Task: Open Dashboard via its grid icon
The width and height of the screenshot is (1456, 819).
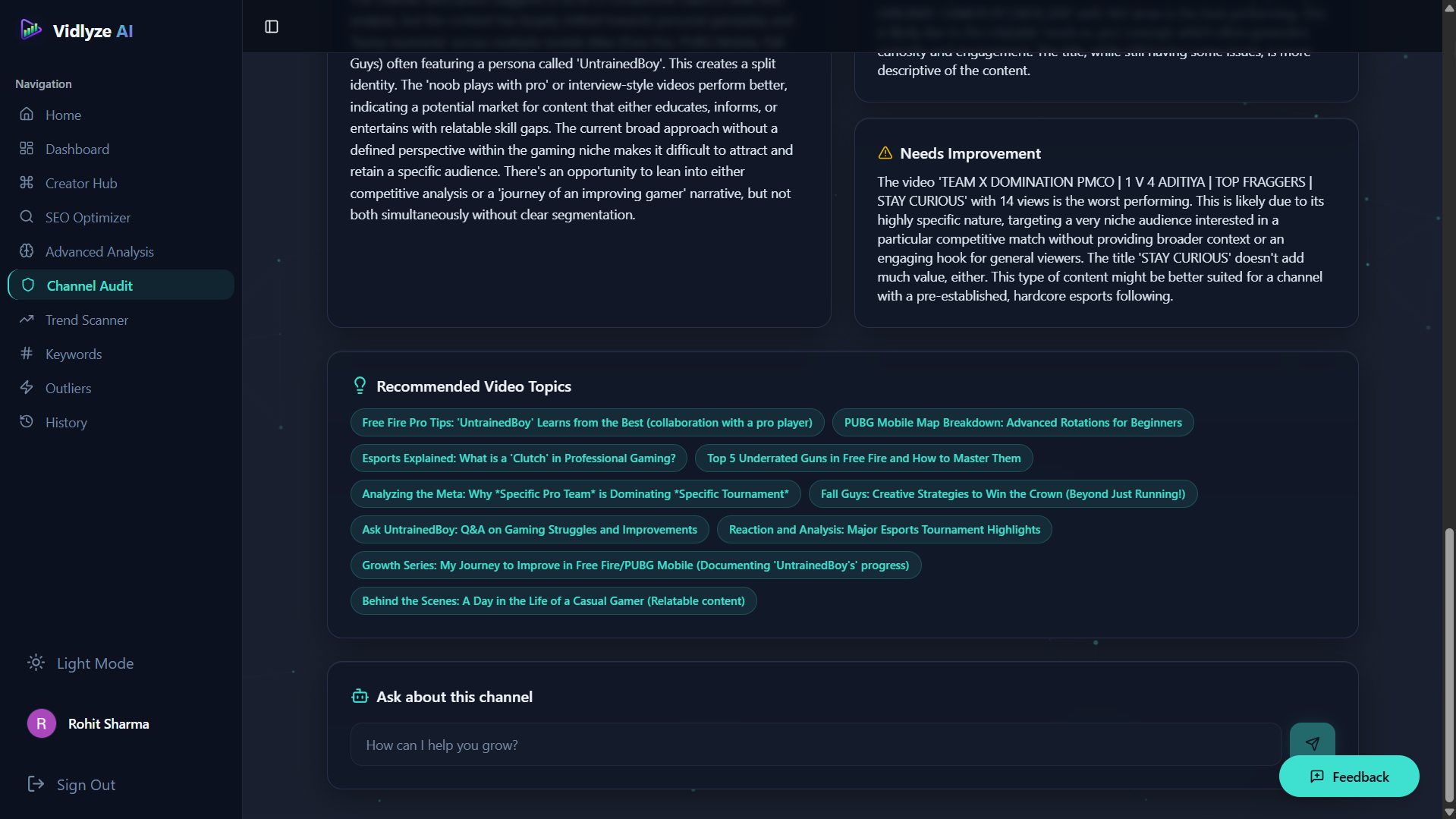Action: point(27,148)
